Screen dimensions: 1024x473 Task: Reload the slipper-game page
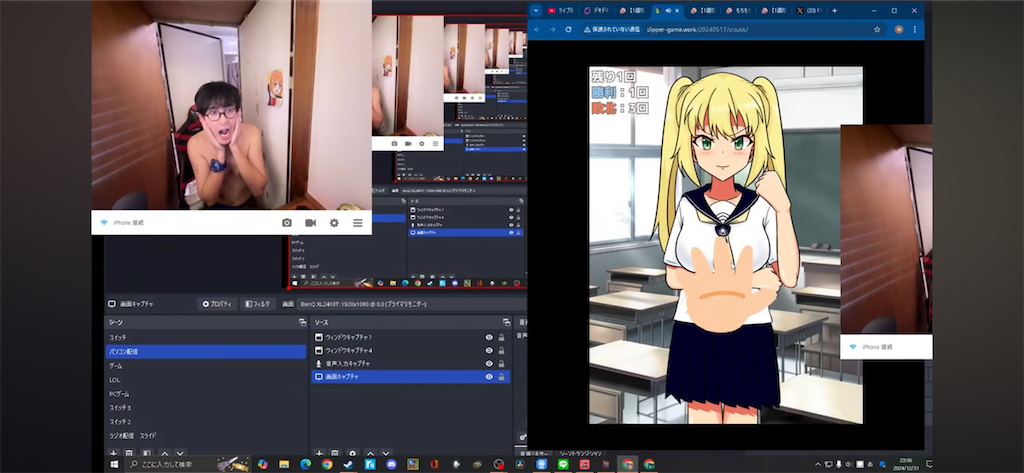569,29
